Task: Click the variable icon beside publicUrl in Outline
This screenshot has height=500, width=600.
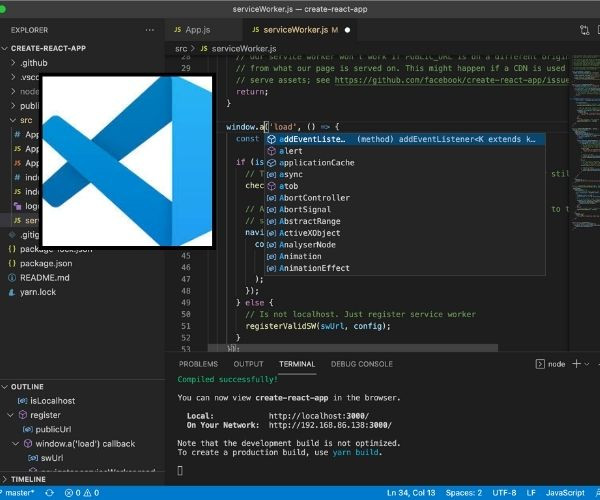Action: pyautogui.click(x=28, y=429)
